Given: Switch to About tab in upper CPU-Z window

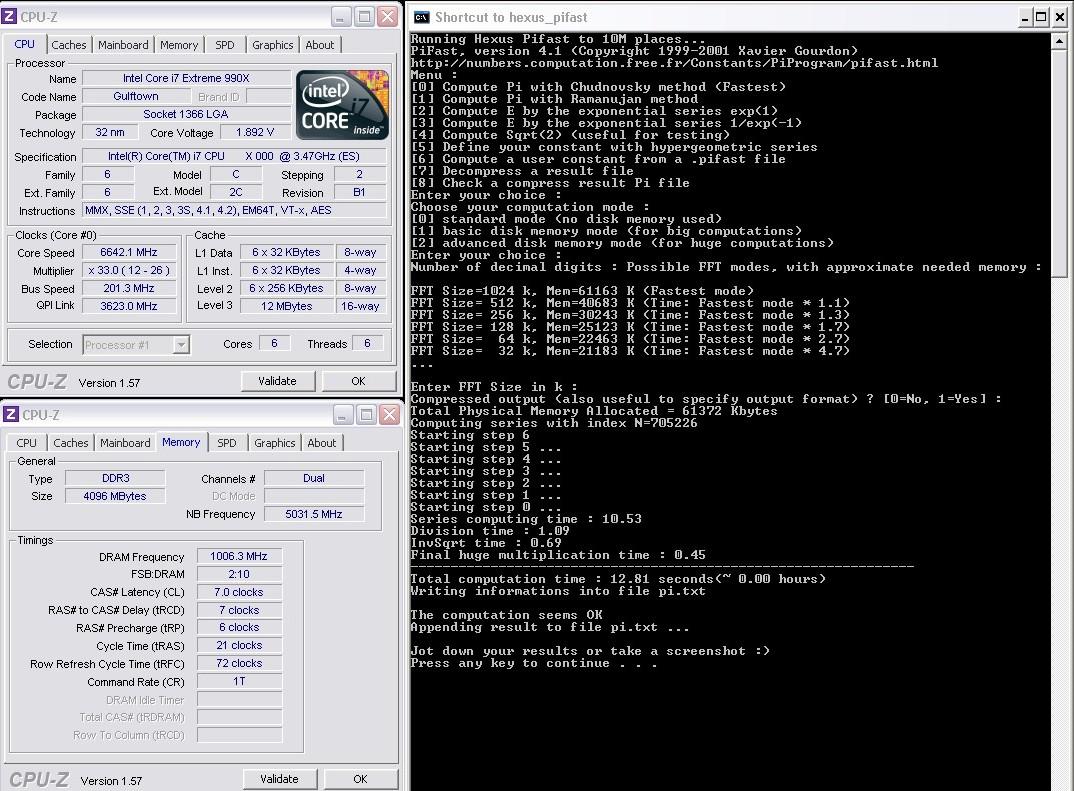Looking at the screenshot, I should click(x=320, y=45).
